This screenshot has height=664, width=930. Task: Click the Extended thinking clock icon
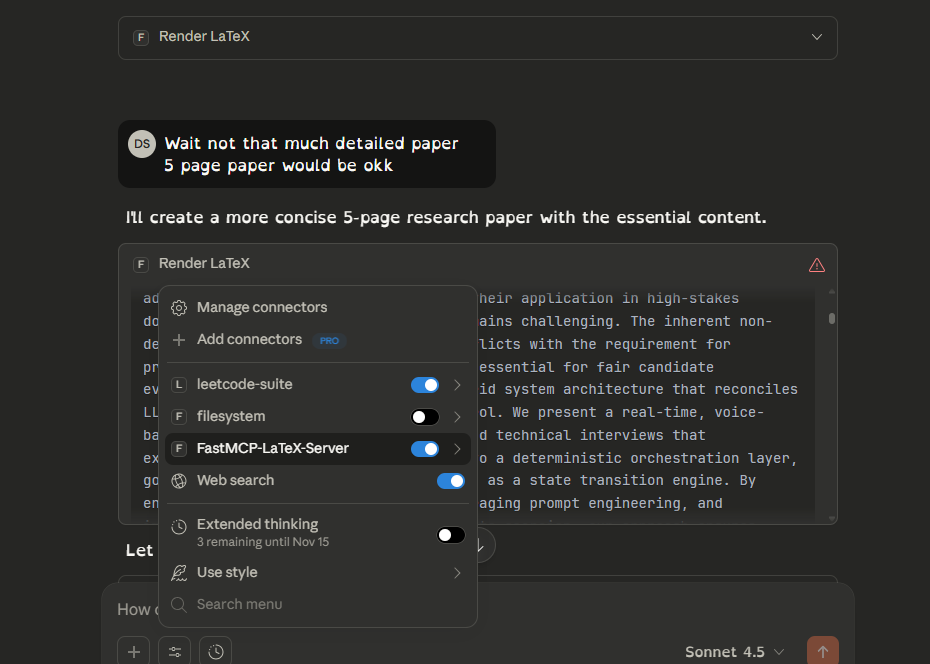178,524
